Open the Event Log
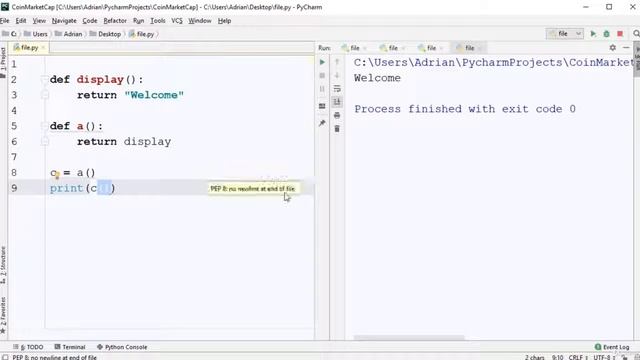The height and width of the screenshot is (360, 640). [612, 347]
